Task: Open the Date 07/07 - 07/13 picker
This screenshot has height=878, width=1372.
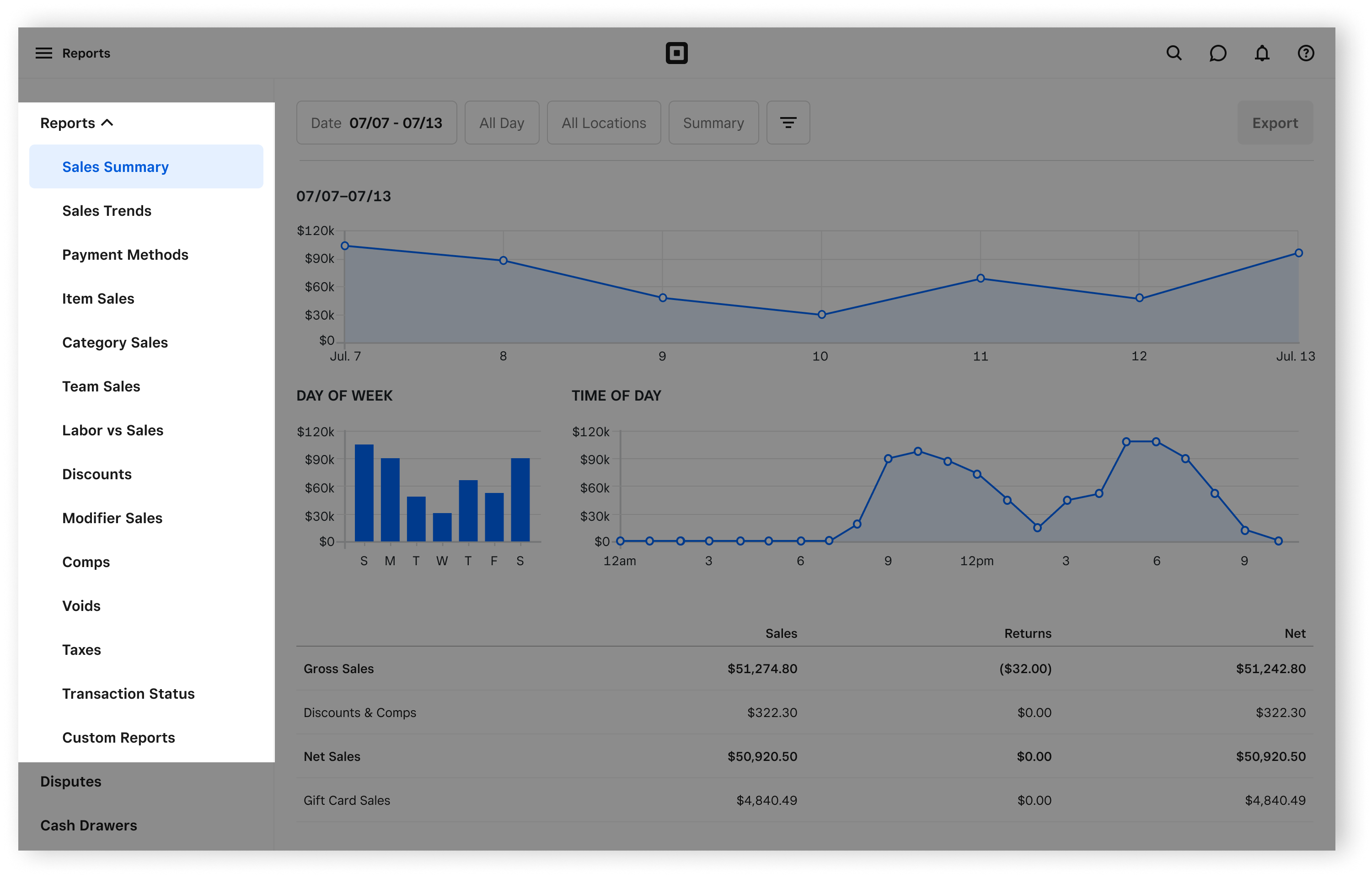Action: click(x=376, y=123)
